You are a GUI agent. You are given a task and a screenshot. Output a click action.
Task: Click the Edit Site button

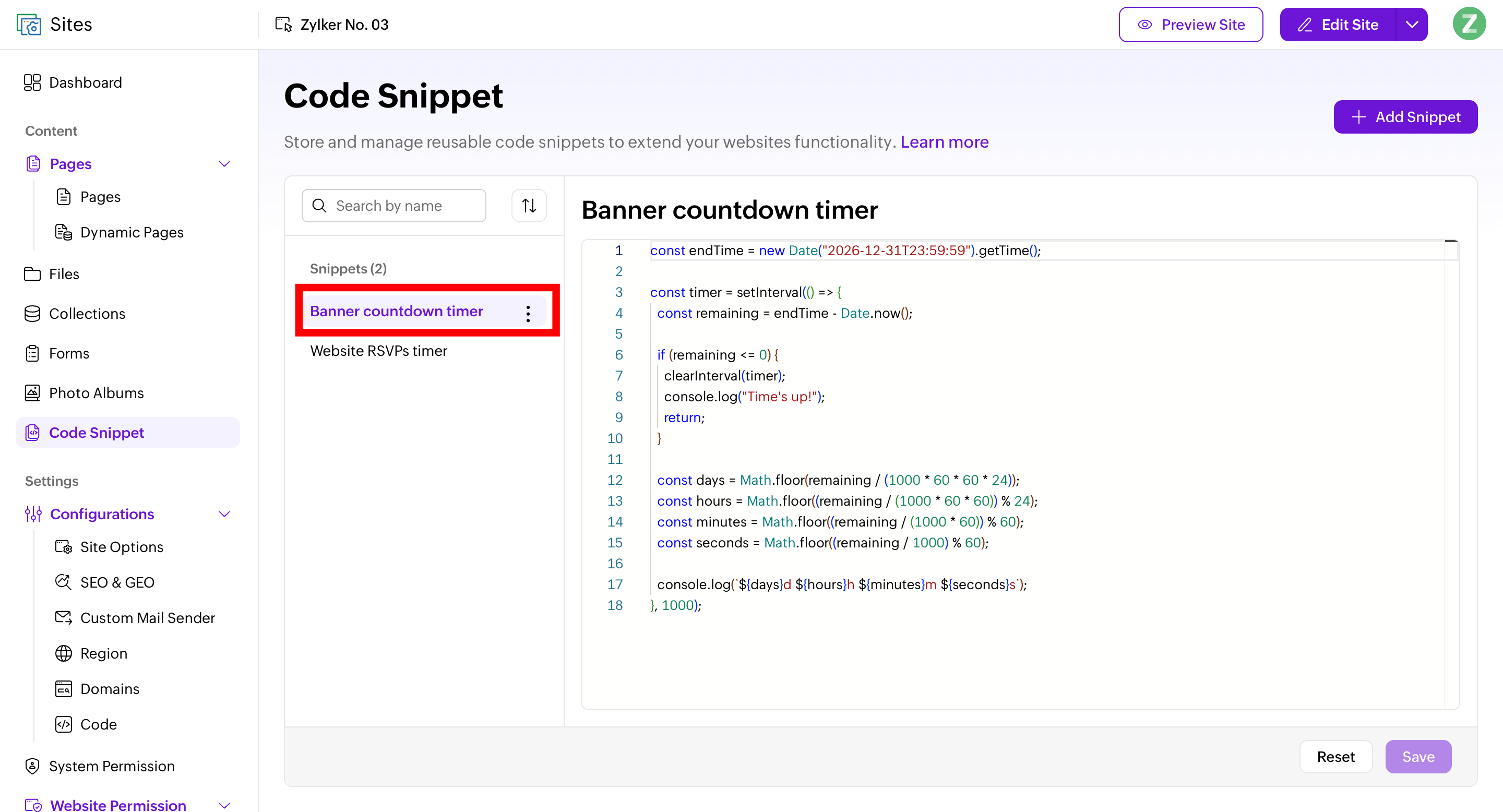tap(1337, 25)
